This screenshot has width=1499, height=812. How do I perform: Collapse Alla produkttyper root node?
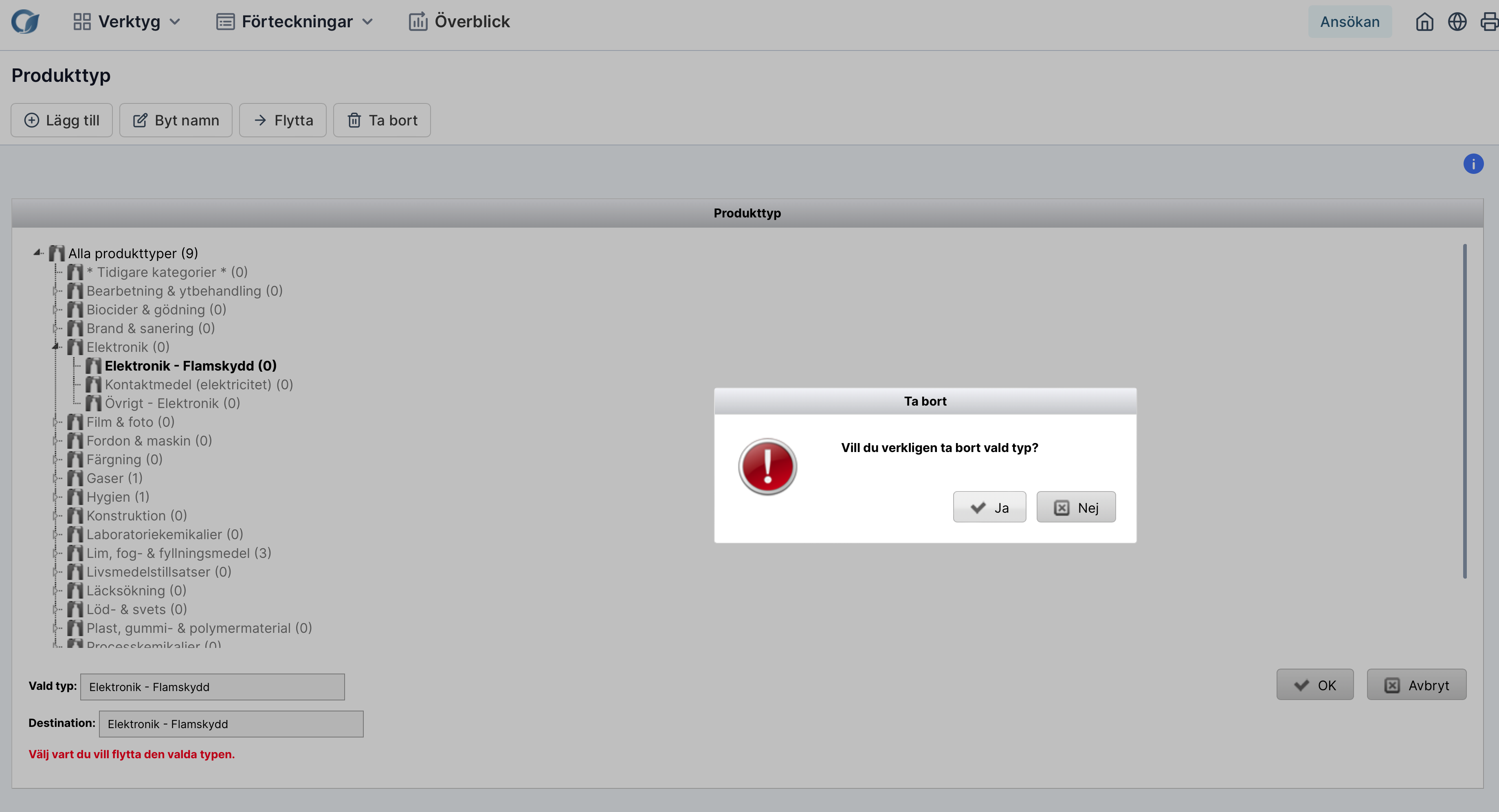point(37,252)
